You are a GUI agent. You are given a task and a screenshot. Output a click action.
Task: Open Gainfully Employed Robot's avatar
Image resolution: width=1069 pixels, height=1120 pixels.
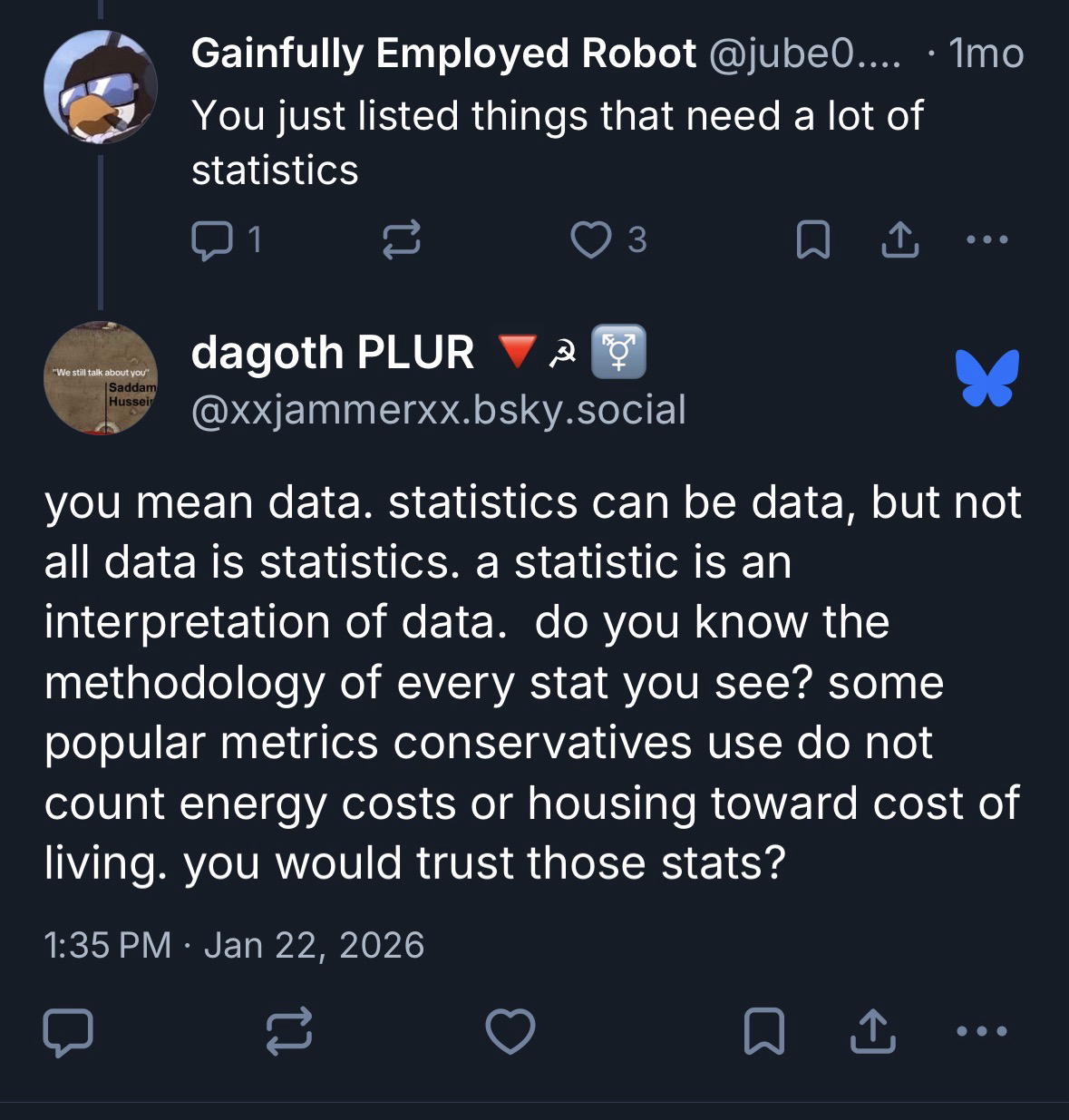(101, 87)
